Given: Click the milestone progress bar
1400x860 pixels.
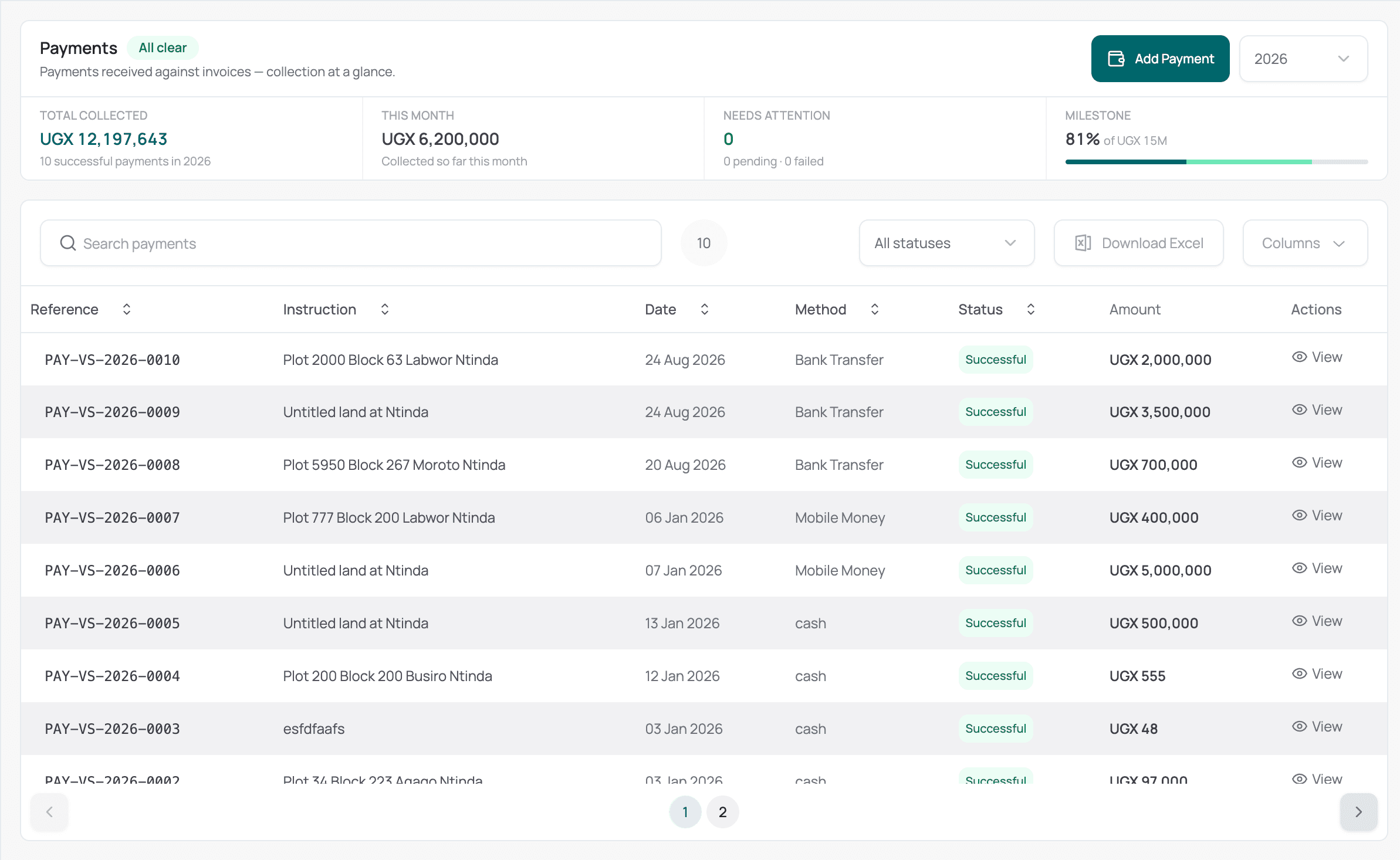Looking at the screenshot, I should click(x=1216, y=162).
